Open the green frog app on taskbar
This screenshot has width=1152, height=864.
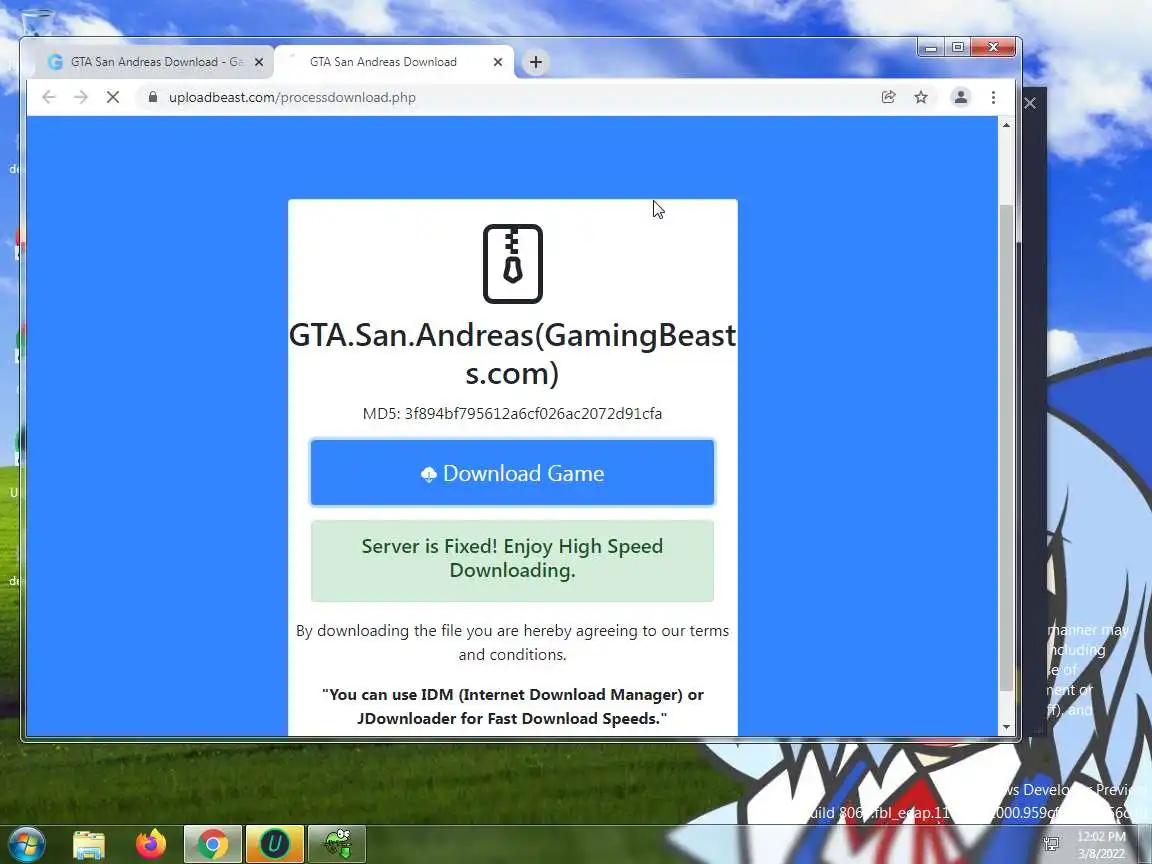(336, 844)
